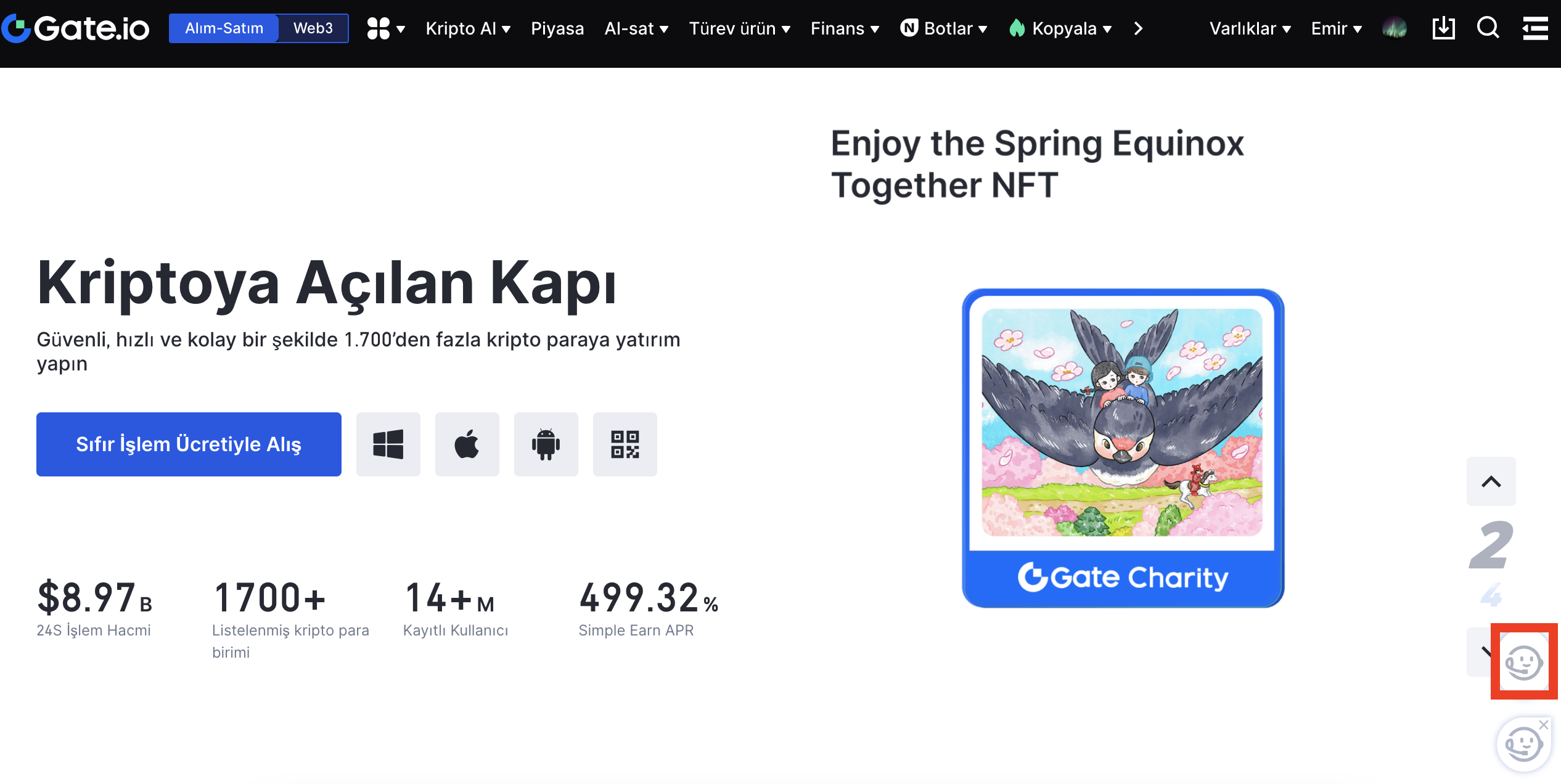Open the Varlıklar dropdown menu
Image resolution: width=1561 pixels, height=784 pixels.
pos(1250,28)
